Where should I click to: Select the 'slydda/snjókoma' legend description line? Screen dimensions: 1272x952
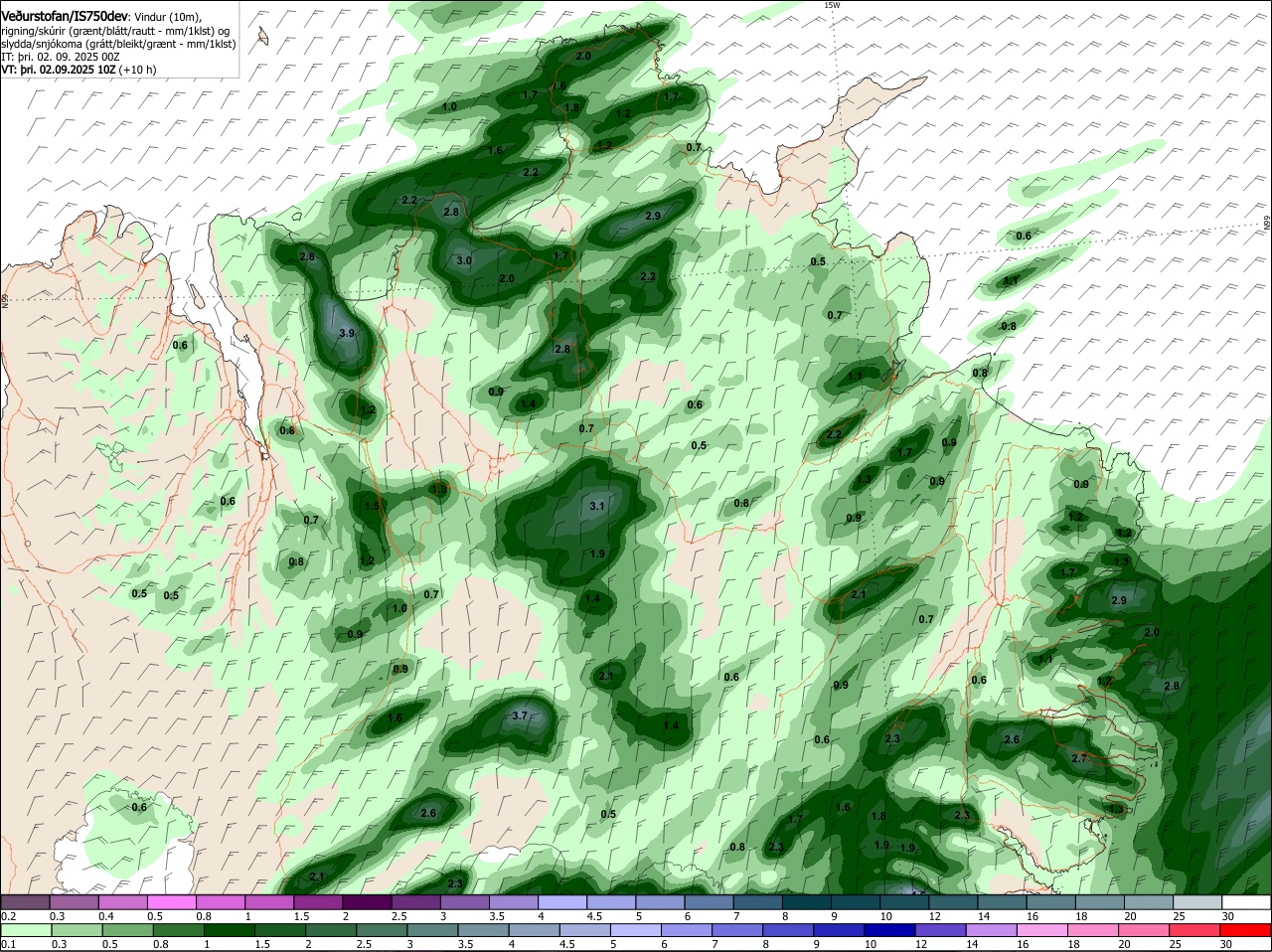click(118, 44)
